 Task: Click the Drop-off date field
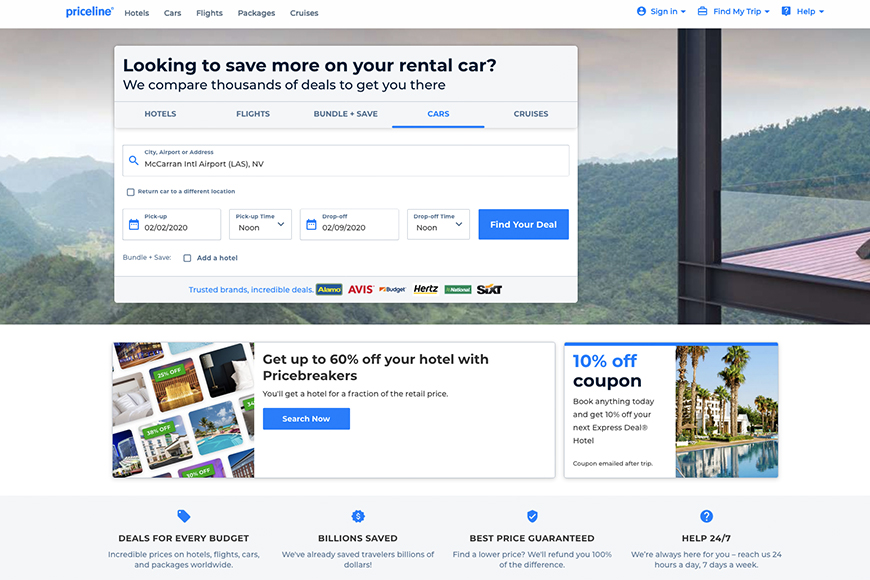[x=349, y=224]
